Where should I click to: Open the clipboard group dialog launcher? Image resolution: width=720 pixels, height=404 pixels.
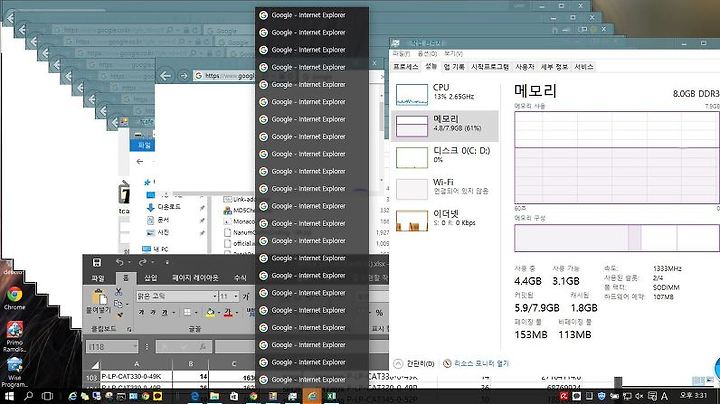[129, 329]
